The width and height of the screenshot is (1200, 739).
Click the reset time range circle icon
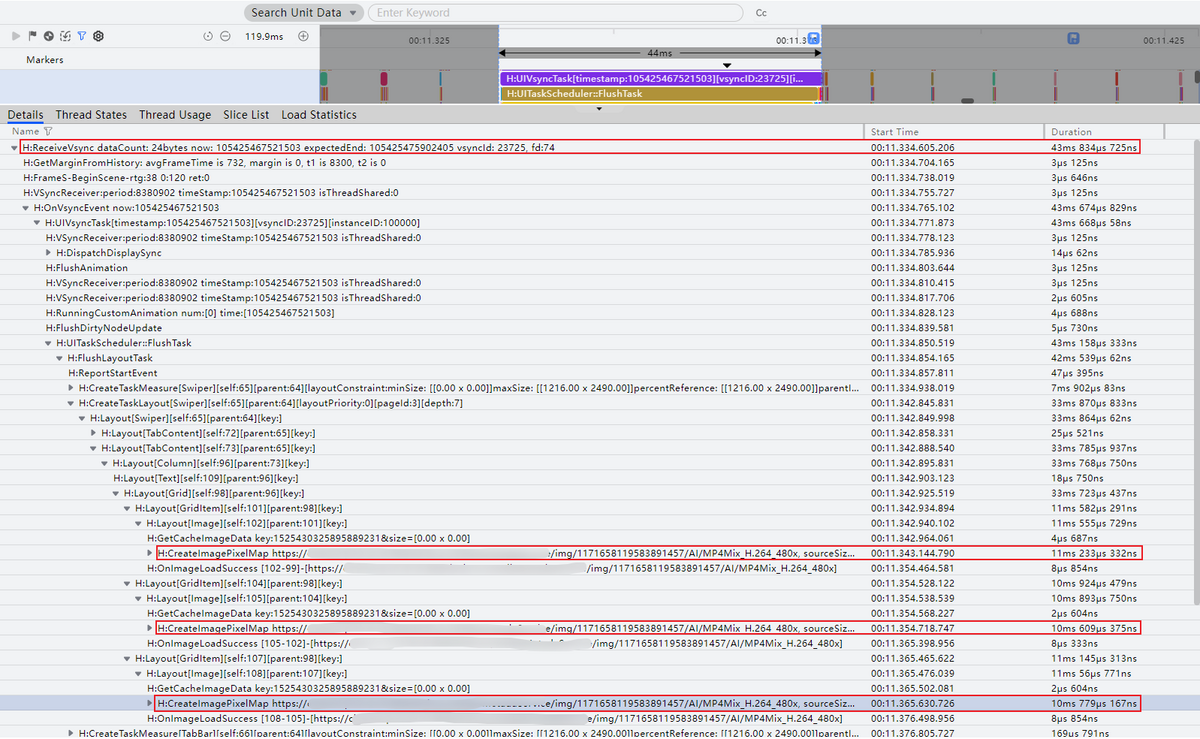(x=208, y=36)
